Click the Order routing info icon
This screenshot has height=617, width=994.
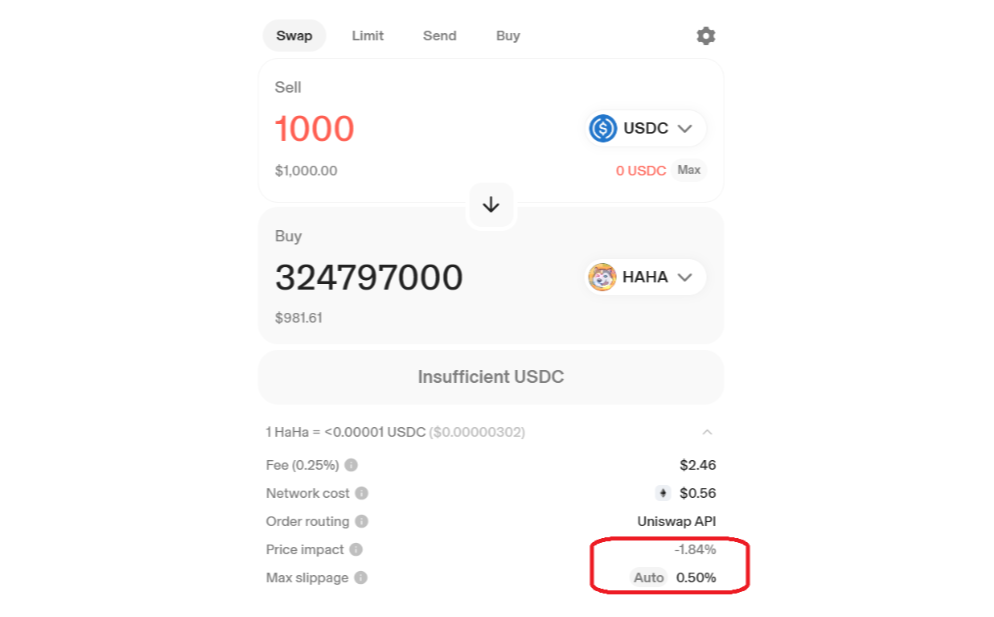(360, 521)
